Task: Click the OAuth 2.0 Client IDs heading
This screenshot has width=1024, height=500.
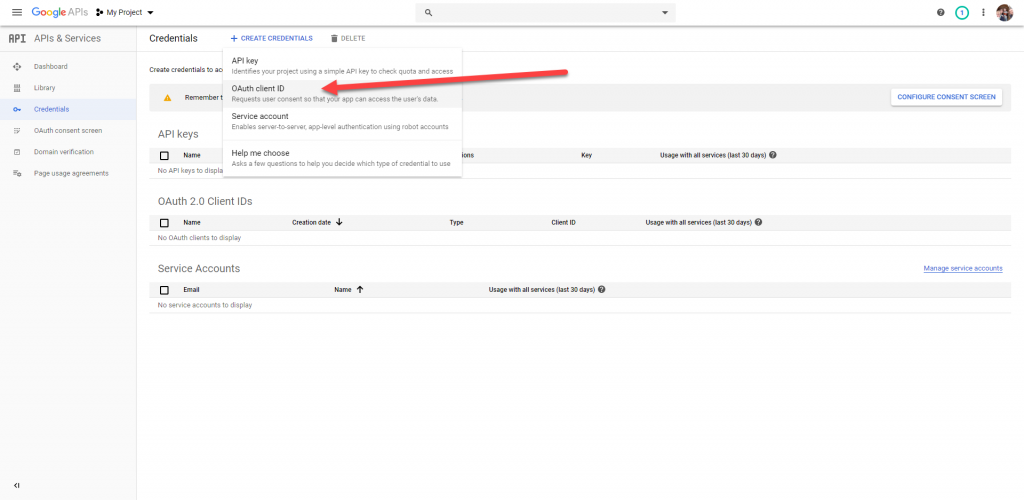Action: tap(205, 202)
